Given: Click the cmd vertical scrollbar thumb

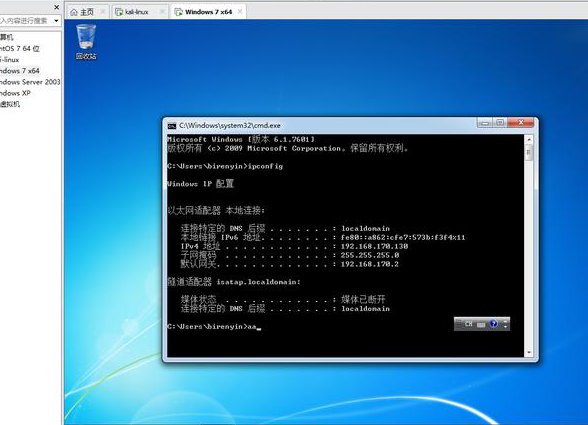Looking at the screenshot, I should point(529,153).
